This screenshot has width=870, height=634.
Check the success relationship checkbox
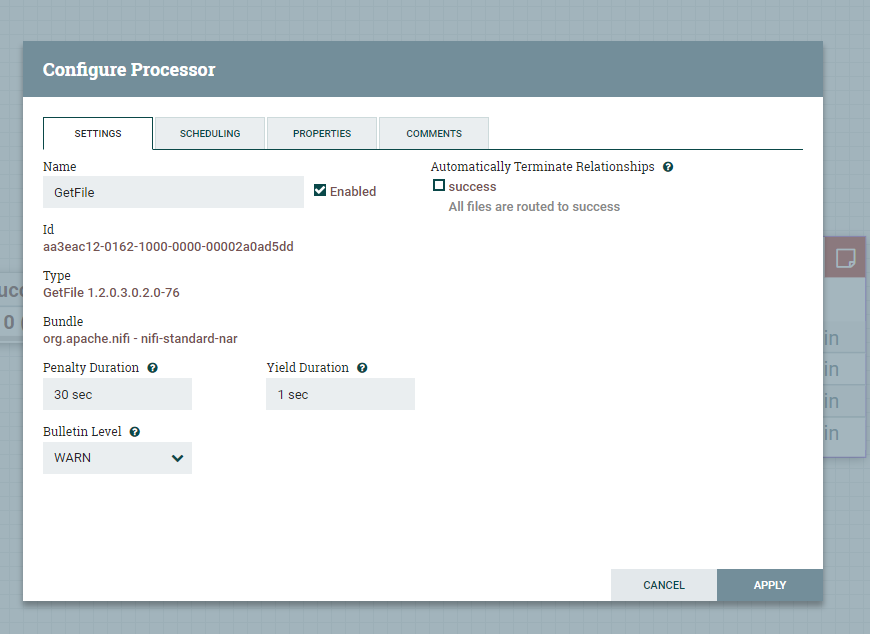click(x=439, y=185)
